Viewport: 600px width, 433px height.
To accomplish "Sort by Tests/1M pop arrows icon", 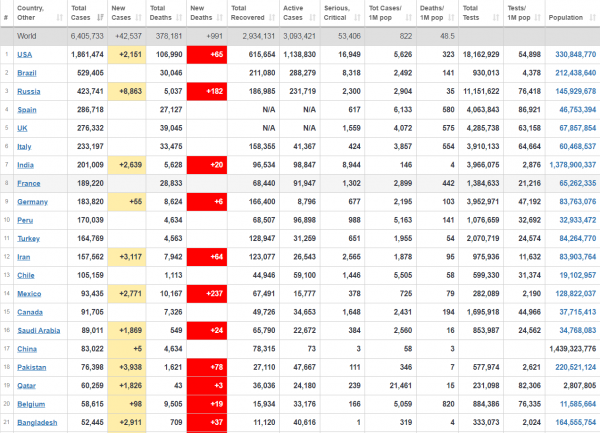I will (x=538, y=18).
